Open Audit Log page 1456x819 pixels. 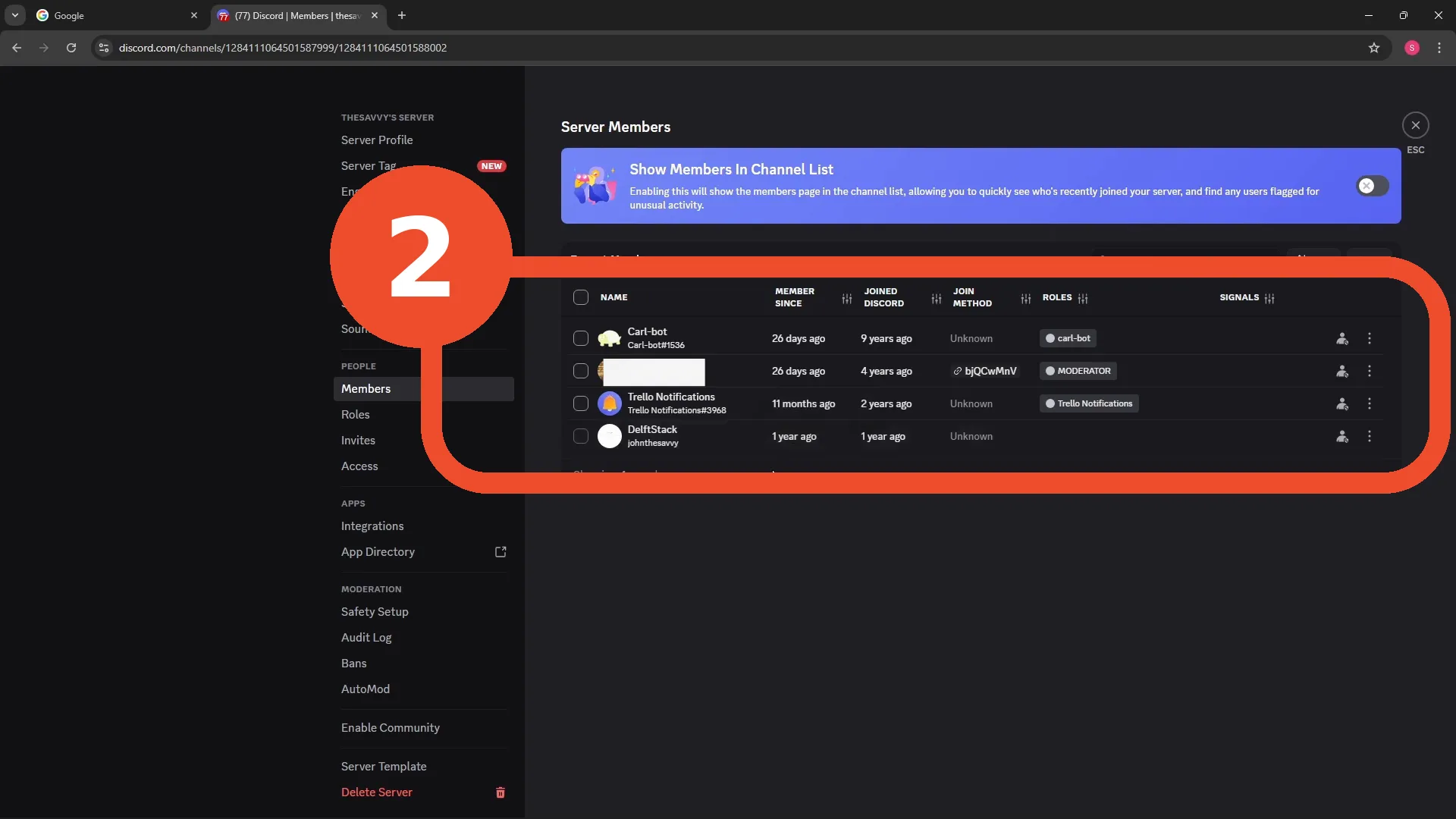(366, 638)
